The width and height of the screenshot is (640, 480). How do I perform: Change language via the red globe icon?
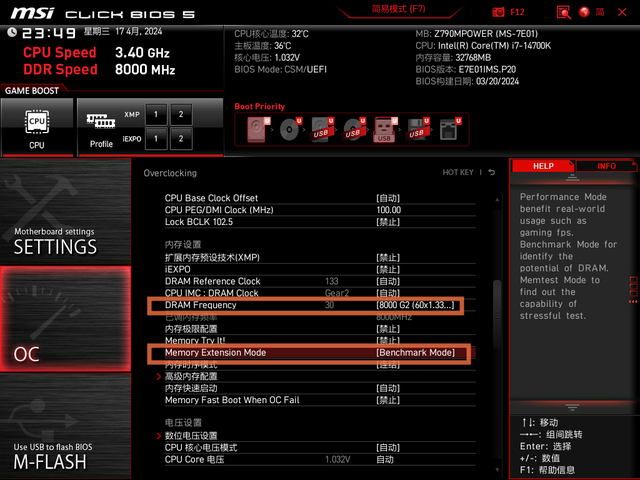584,12
